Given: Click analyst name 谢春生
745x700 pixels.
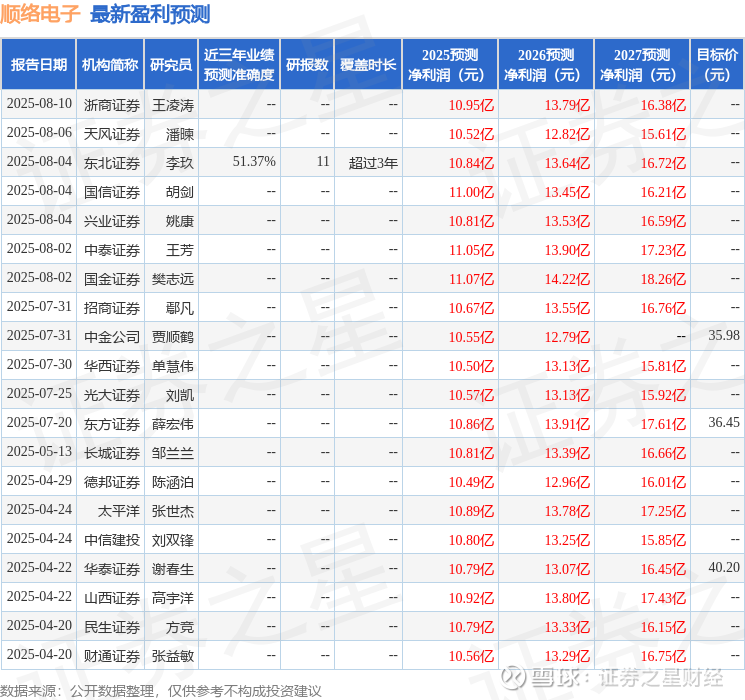Looking at the screenshot, I should click(173, 569).
